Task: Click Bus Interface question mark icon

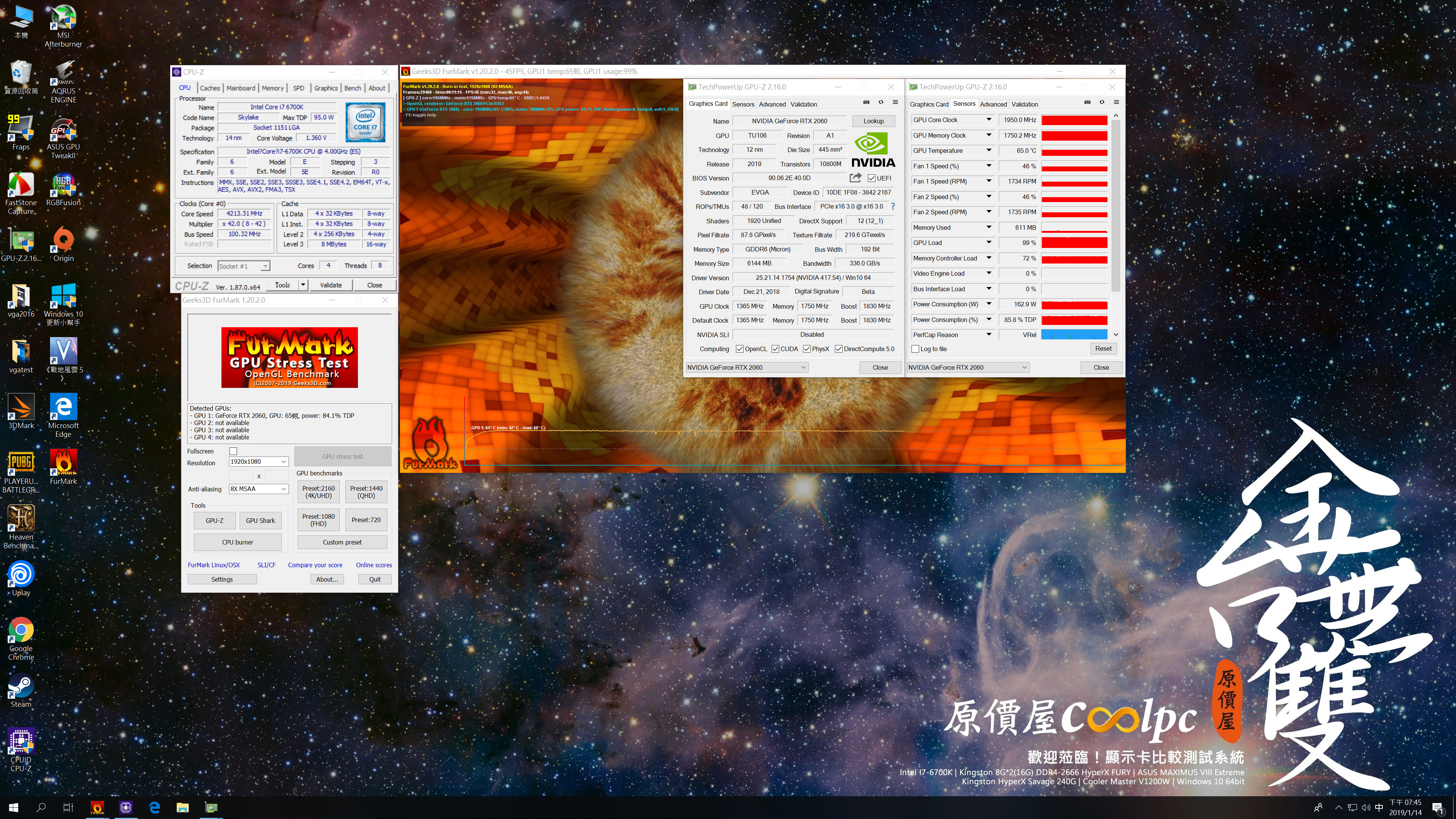Action: (893, 206)
